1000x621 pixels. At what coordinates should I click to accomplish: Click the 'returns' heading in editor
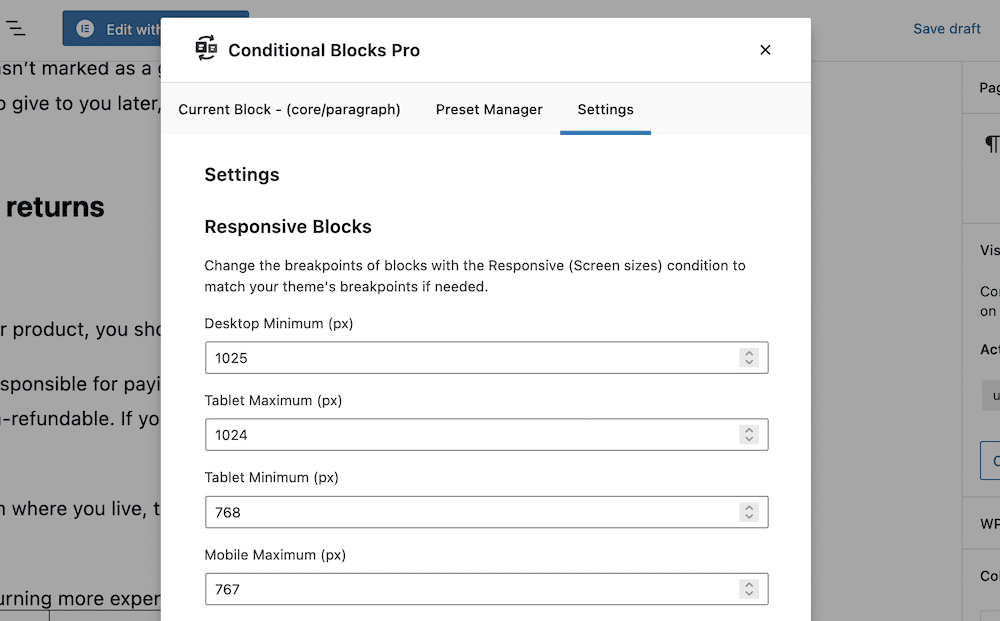pos(55,207)
